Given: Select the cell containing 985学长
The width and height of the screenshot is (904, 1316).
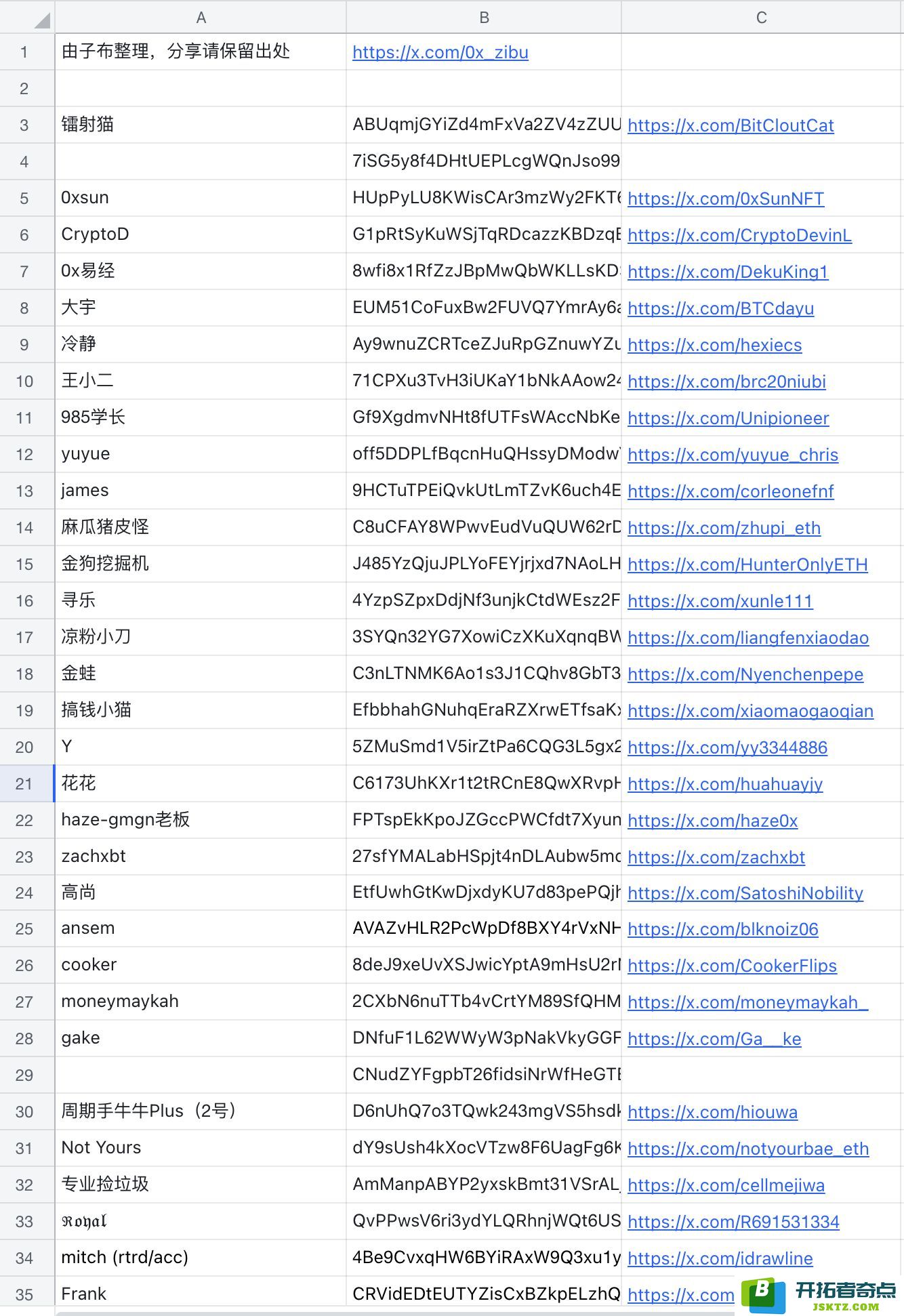Looking at the screenshot, I should 201,417.
